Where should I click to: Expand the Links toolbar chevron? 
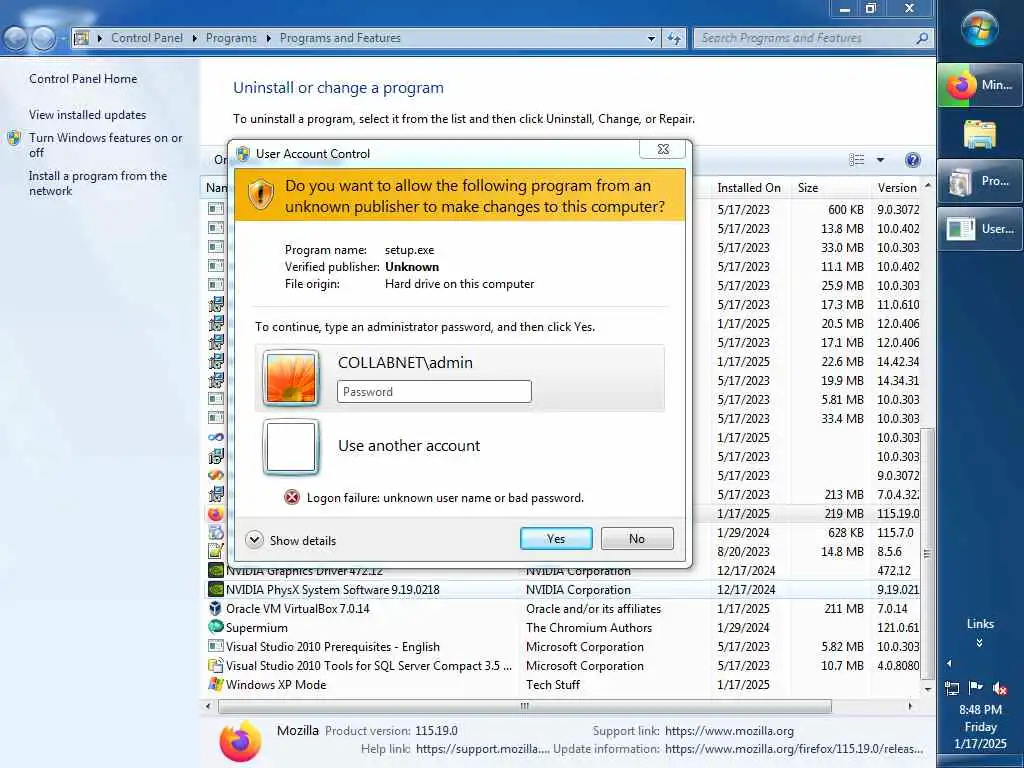click(979, 643)
